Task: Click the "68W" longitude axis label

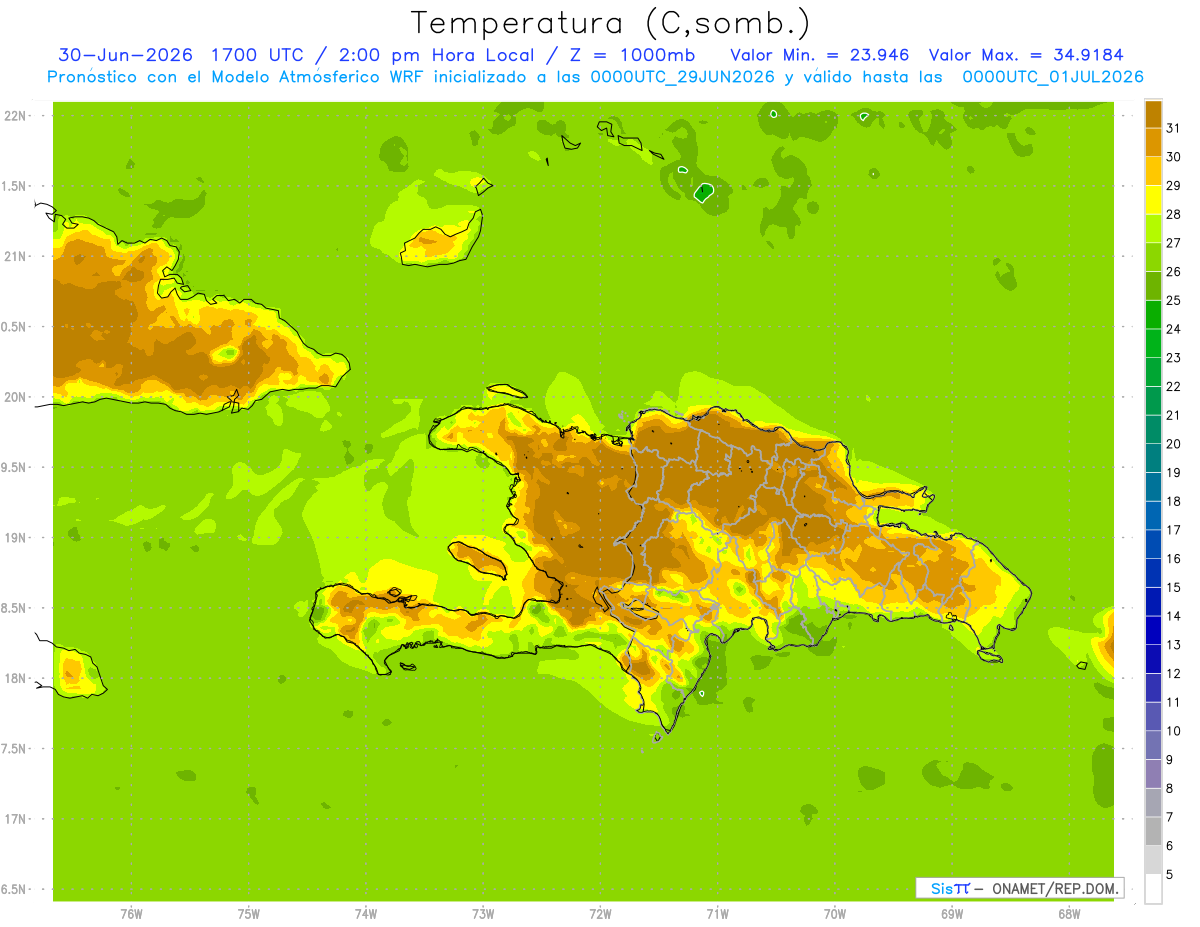Action: click(1069, 914)
